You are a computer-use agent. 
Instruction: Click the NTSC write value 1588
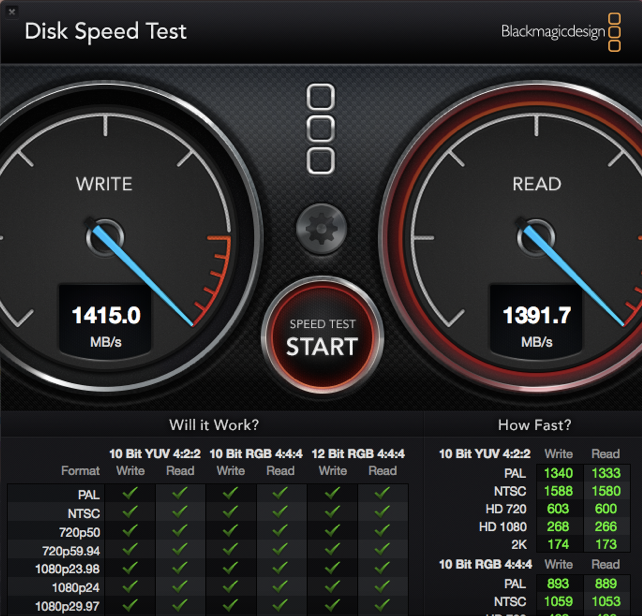tap(558, 491)
